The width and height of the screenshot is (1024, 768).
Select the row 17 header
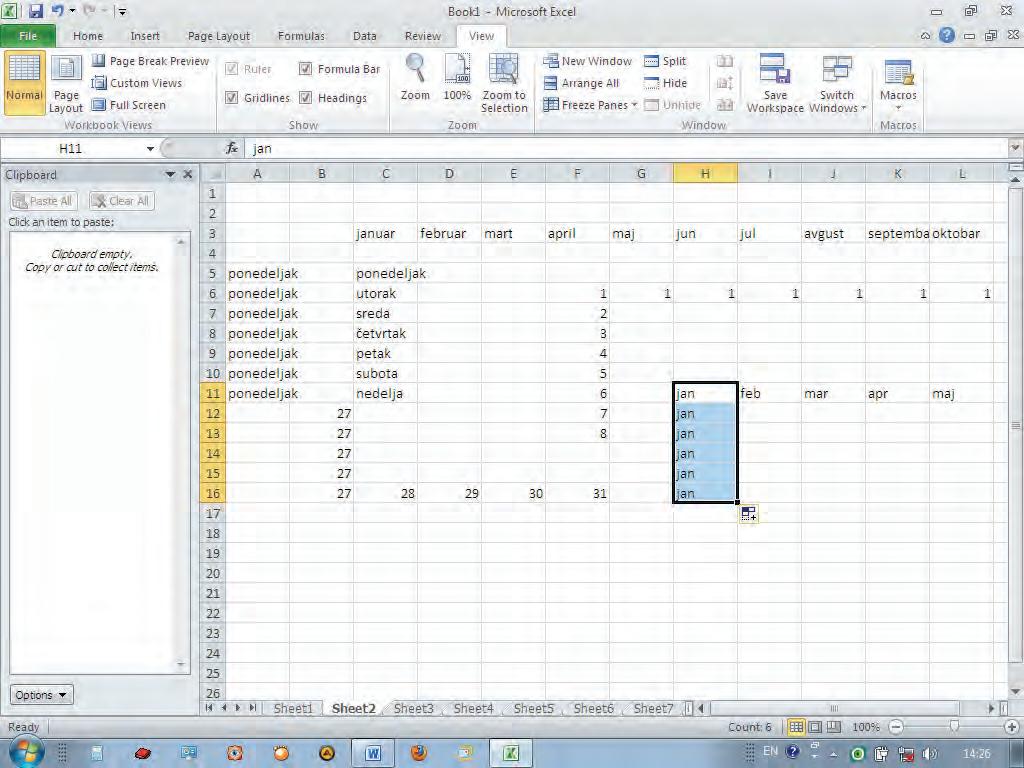pos(212,513)
